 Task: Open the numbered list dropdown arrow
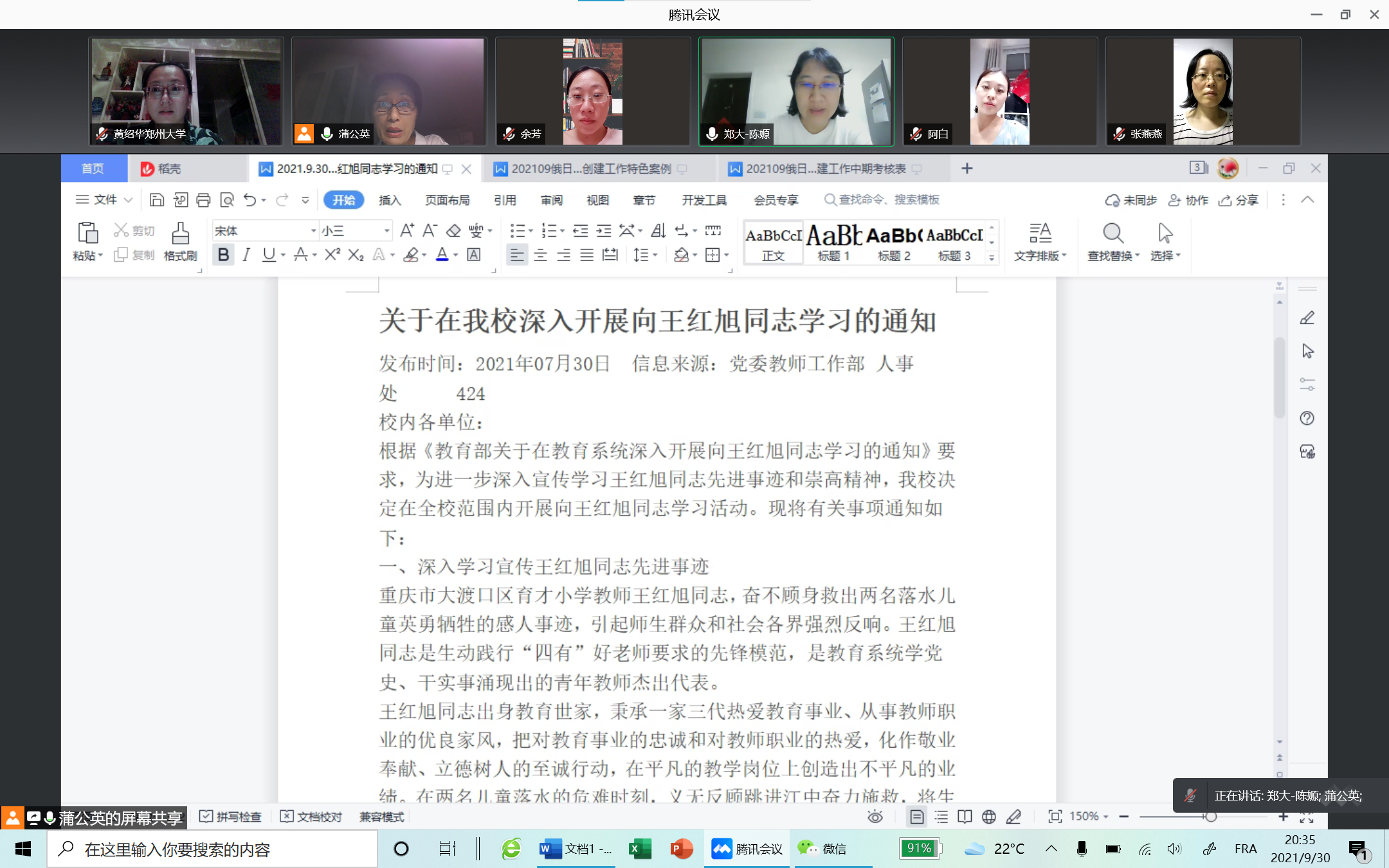point(563,231)
